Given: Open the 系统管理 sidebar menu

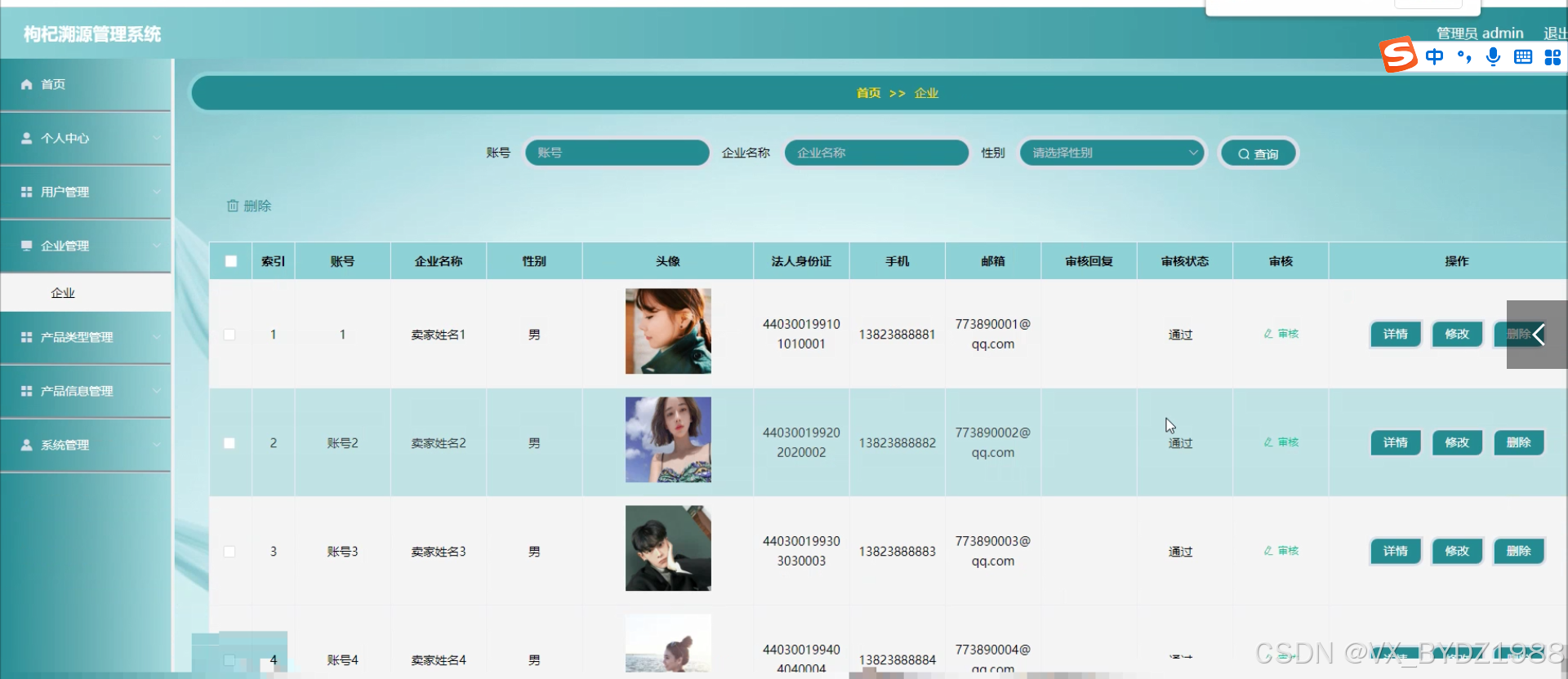Looking at the screenshot, I should coord(85,445).
